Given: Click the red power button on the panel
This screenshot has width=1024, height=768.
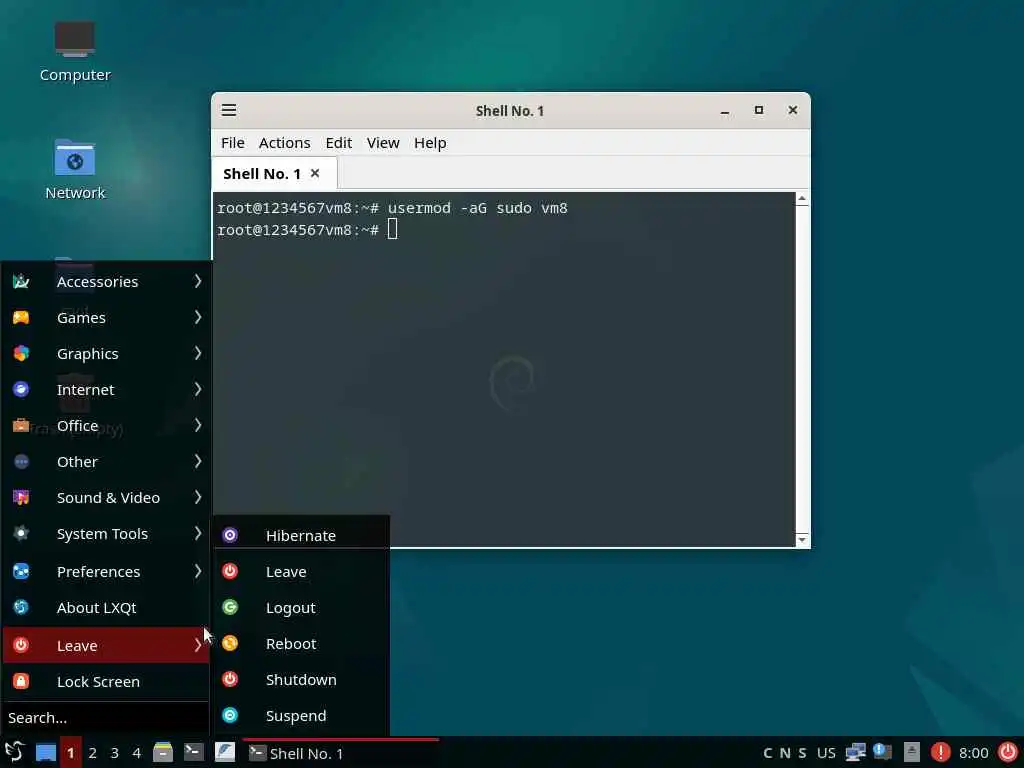Looking at the screenshot, I should click(x=1008, y=752).
